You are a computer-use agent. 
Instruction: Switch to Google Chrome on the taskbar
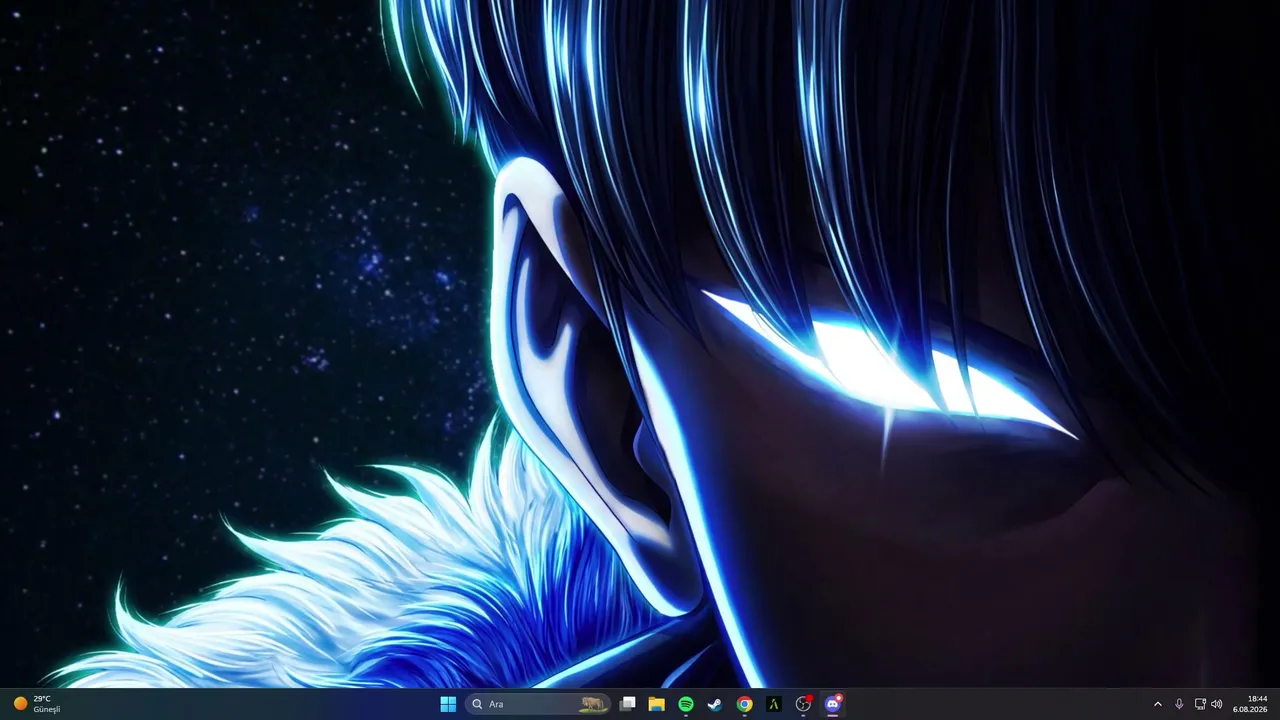[x=744, y=704]
